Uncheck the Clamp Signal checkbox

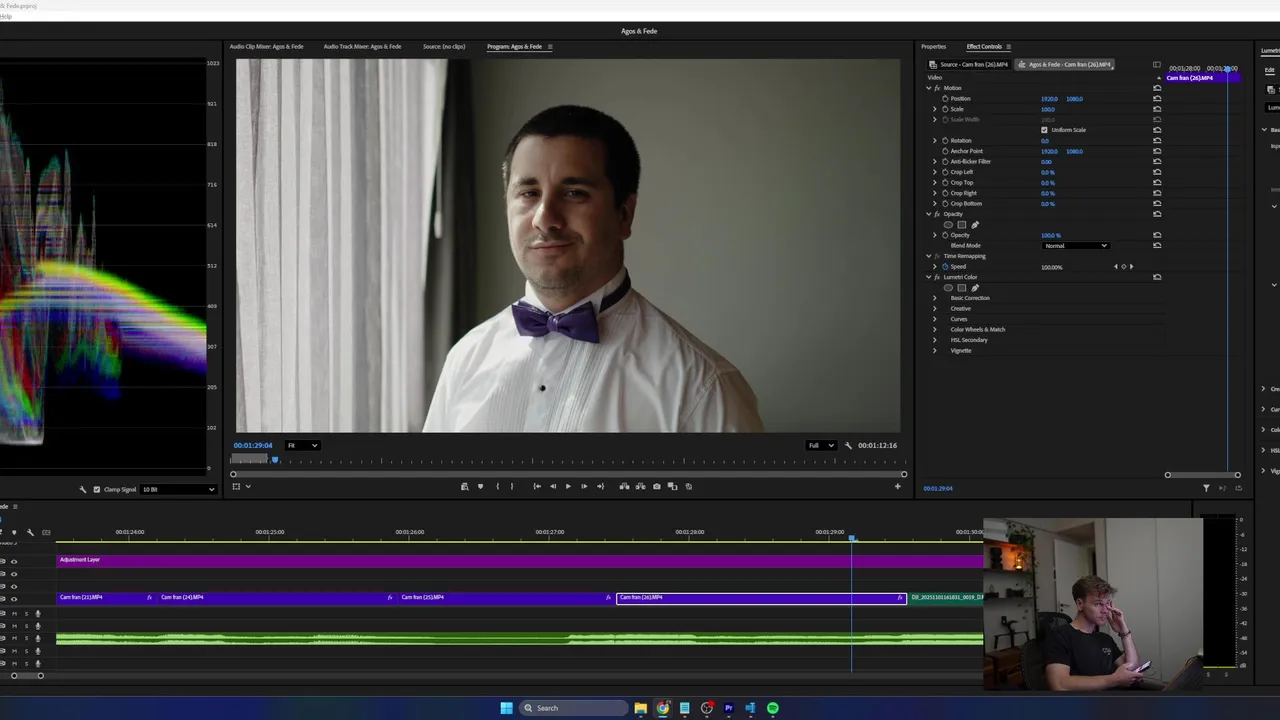[x=96, y=490]
